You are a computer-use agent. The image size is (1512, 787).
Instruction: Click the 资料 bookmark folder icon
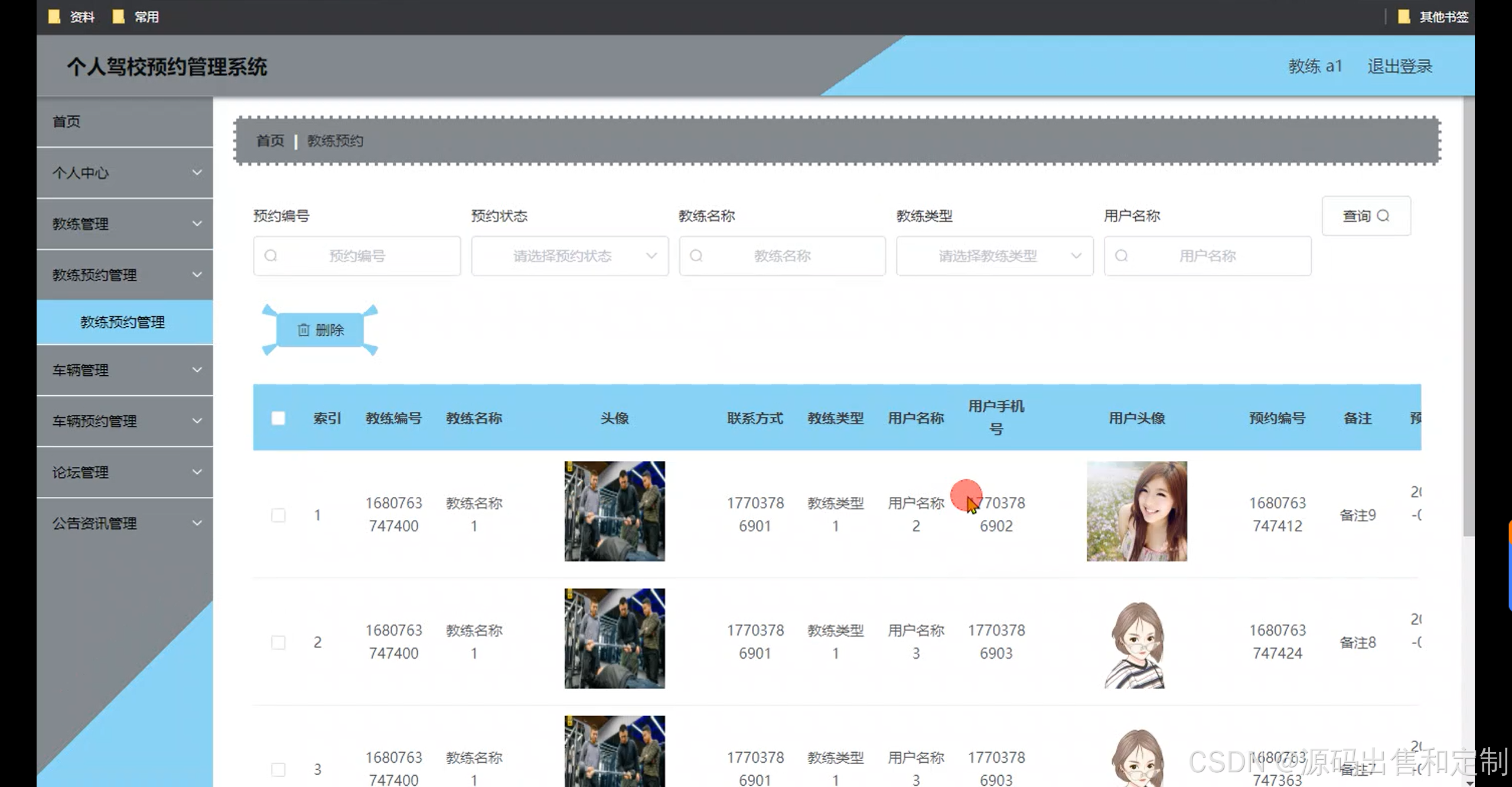pos(54,17)
